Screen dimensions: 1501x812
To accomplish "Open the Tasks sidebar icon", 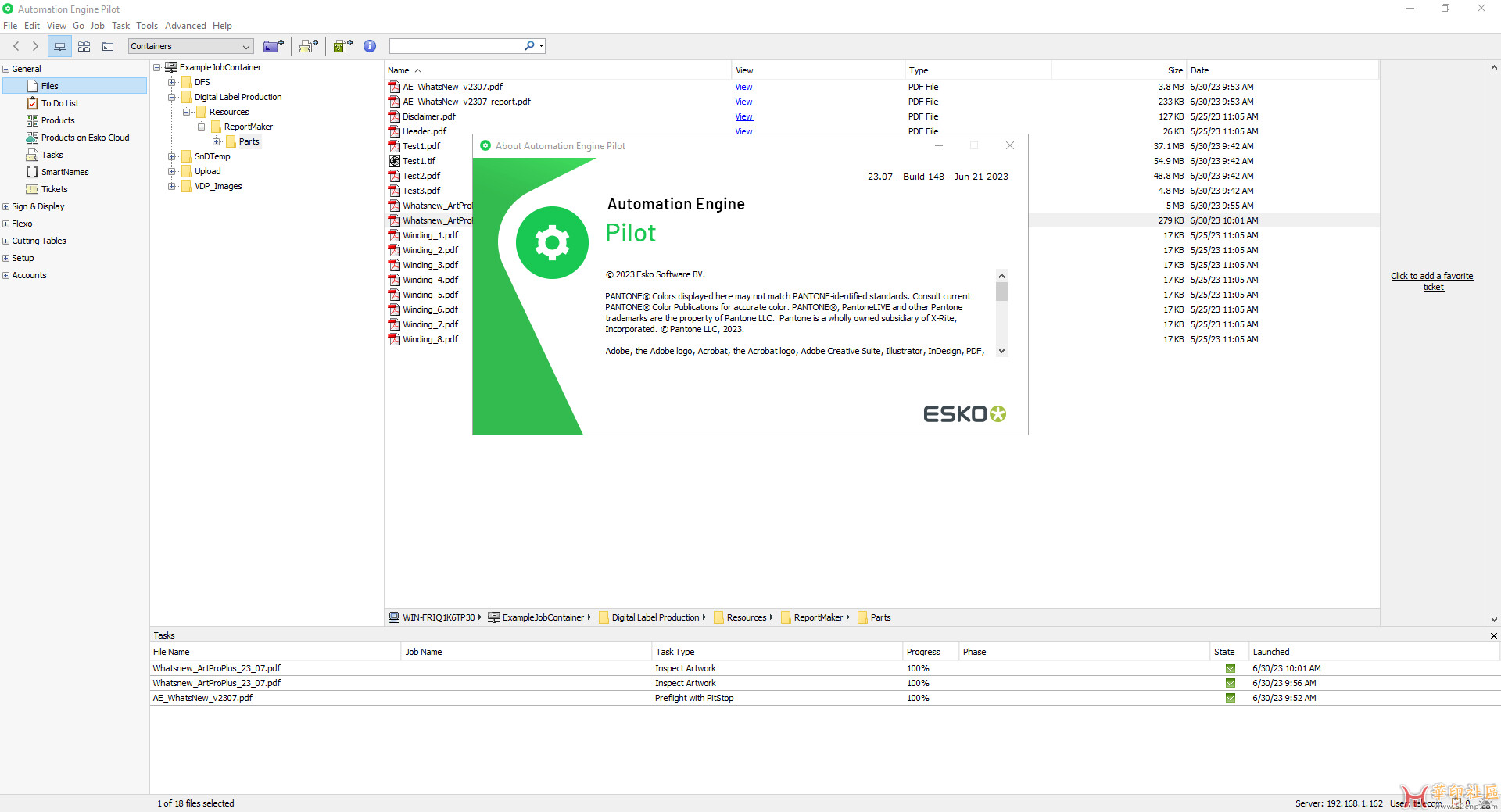I will [32, 155].
